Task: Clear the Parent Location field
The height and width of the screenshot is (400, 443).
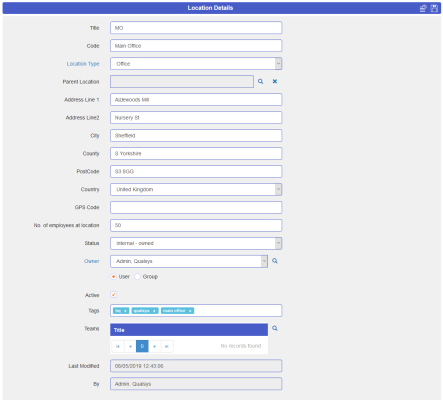Action: pyautogui.click(x=275, y=81)
